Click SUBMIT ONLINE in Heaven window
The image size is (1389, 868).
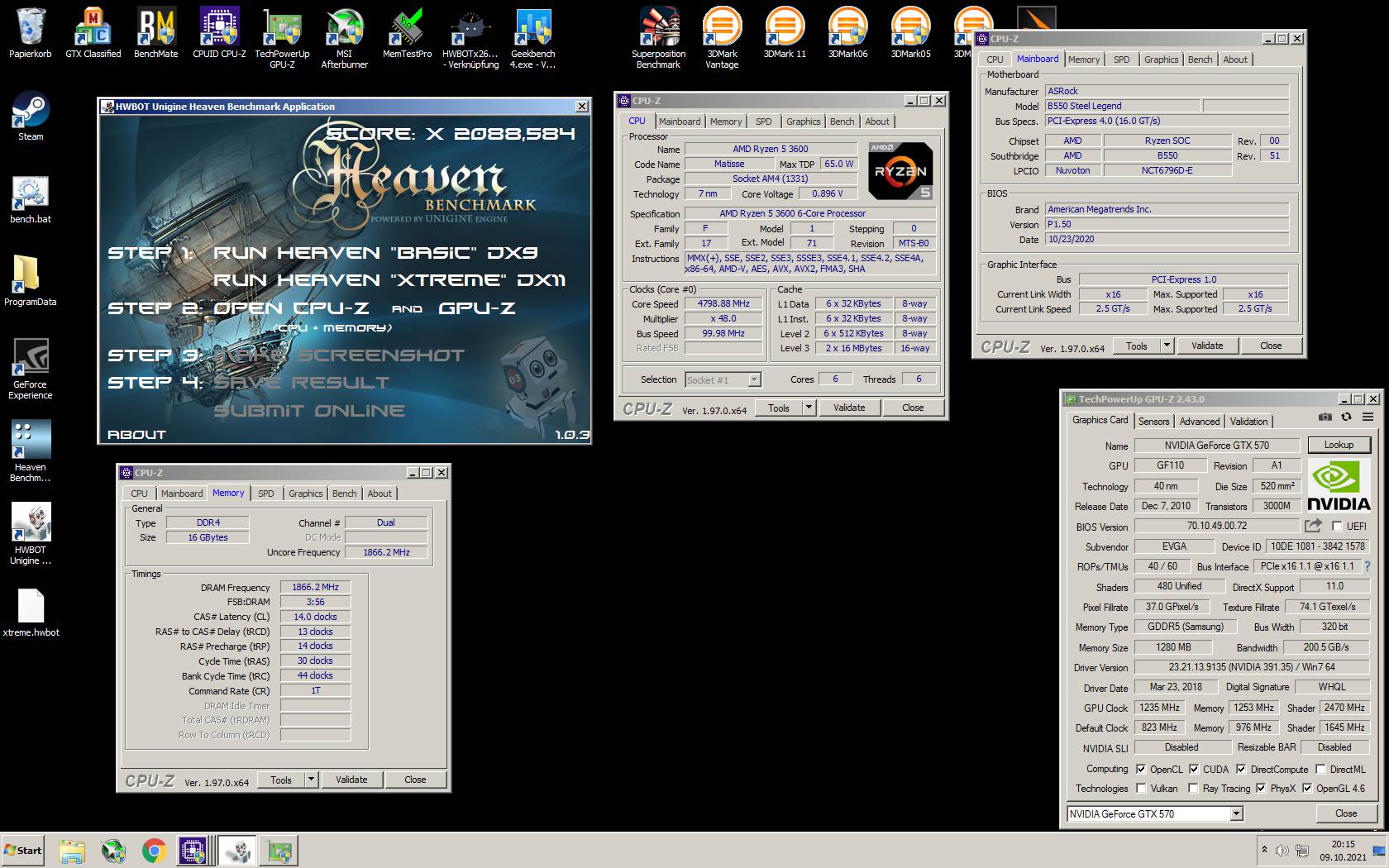[309, 410]
